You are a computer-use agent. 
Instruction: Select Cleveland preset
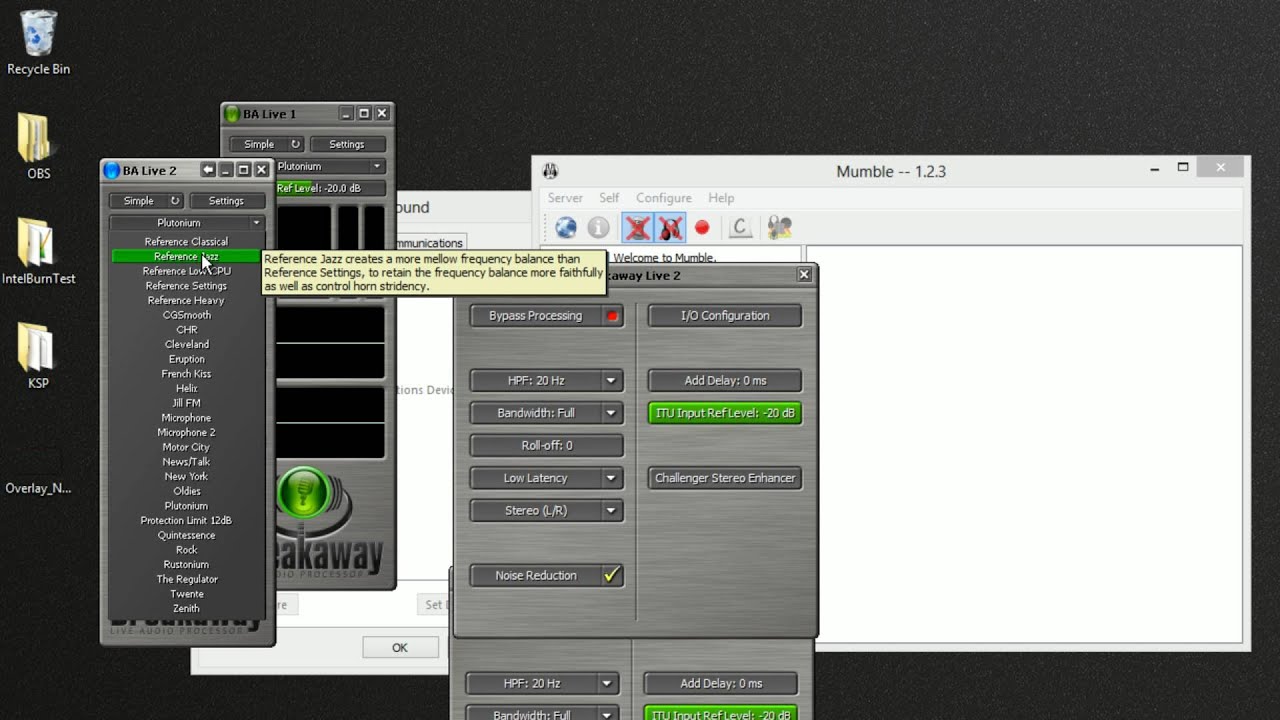(x=186, y=345)
